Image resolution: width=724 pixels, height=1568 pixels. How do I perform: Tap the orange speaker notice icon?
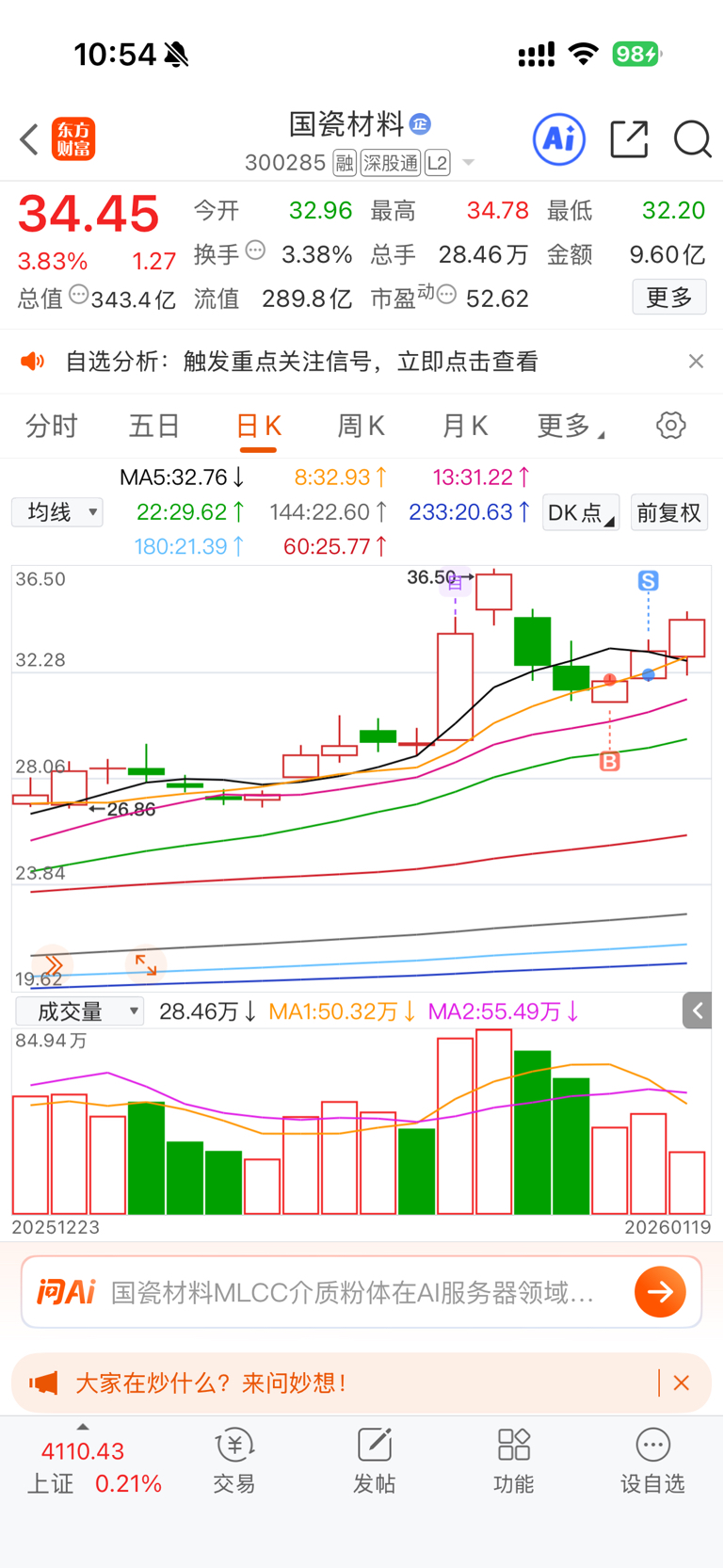tap(33, 361)
